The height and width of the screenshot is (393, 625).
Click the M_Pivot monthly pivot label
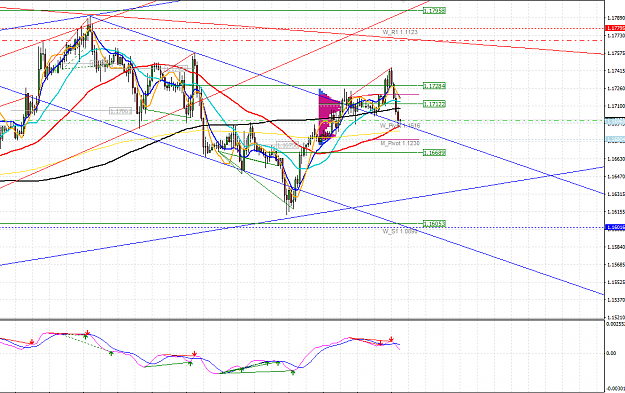[399, 143]
